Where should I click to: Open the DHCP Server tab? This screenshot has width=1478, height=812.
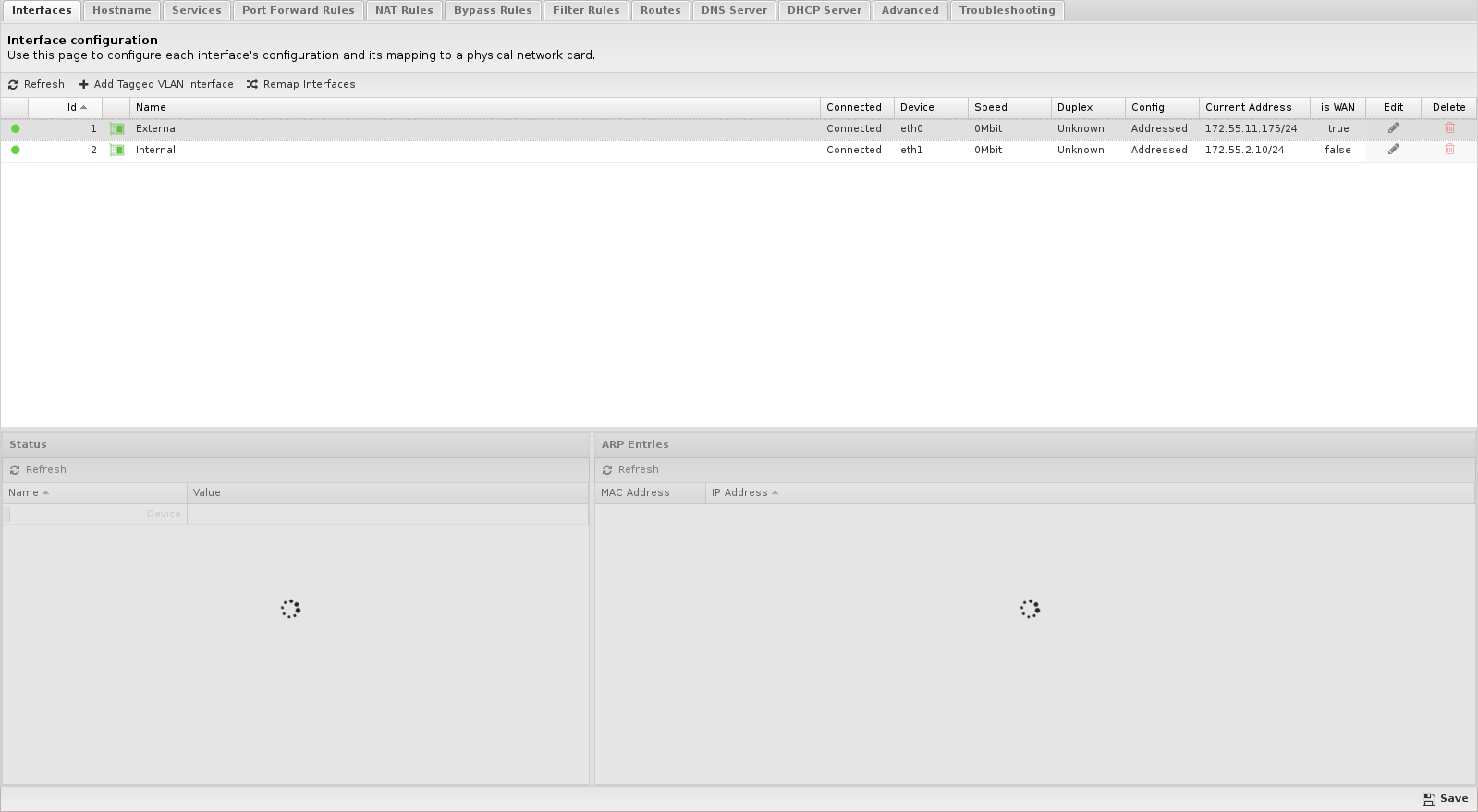(x=825, y=10)
